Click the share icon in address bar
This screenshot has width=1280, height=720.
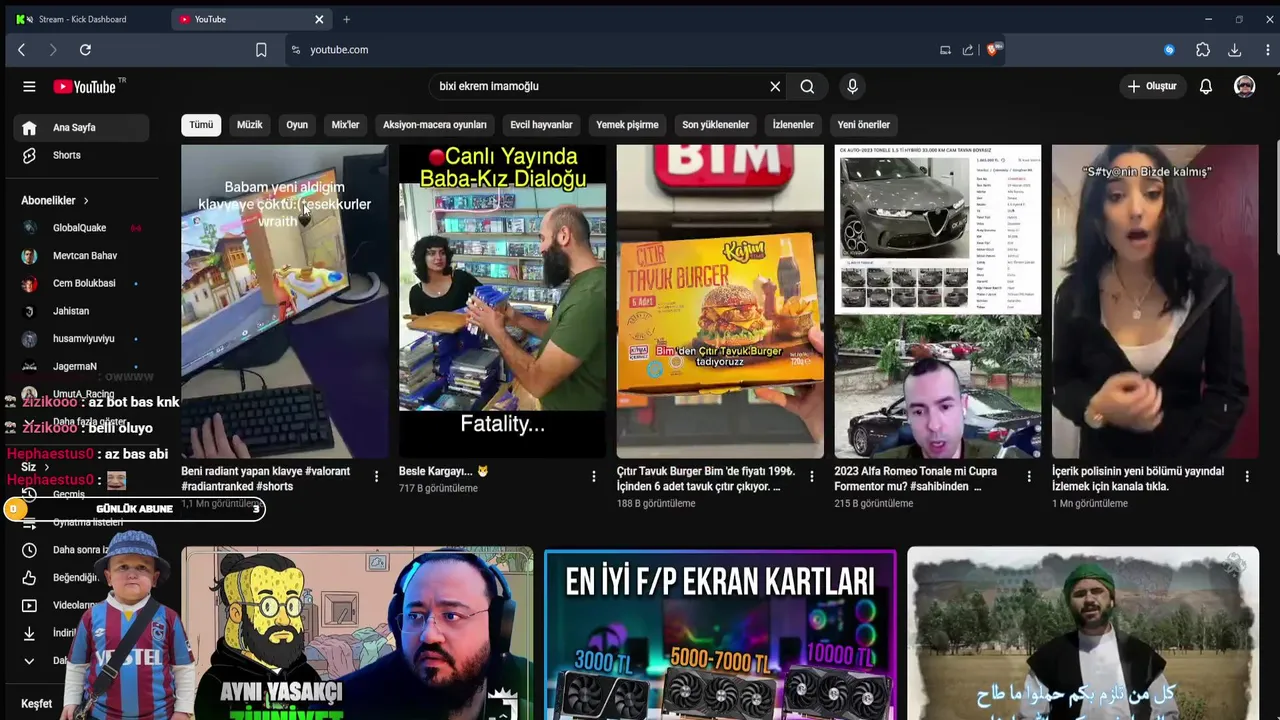[x=967, y=50]
